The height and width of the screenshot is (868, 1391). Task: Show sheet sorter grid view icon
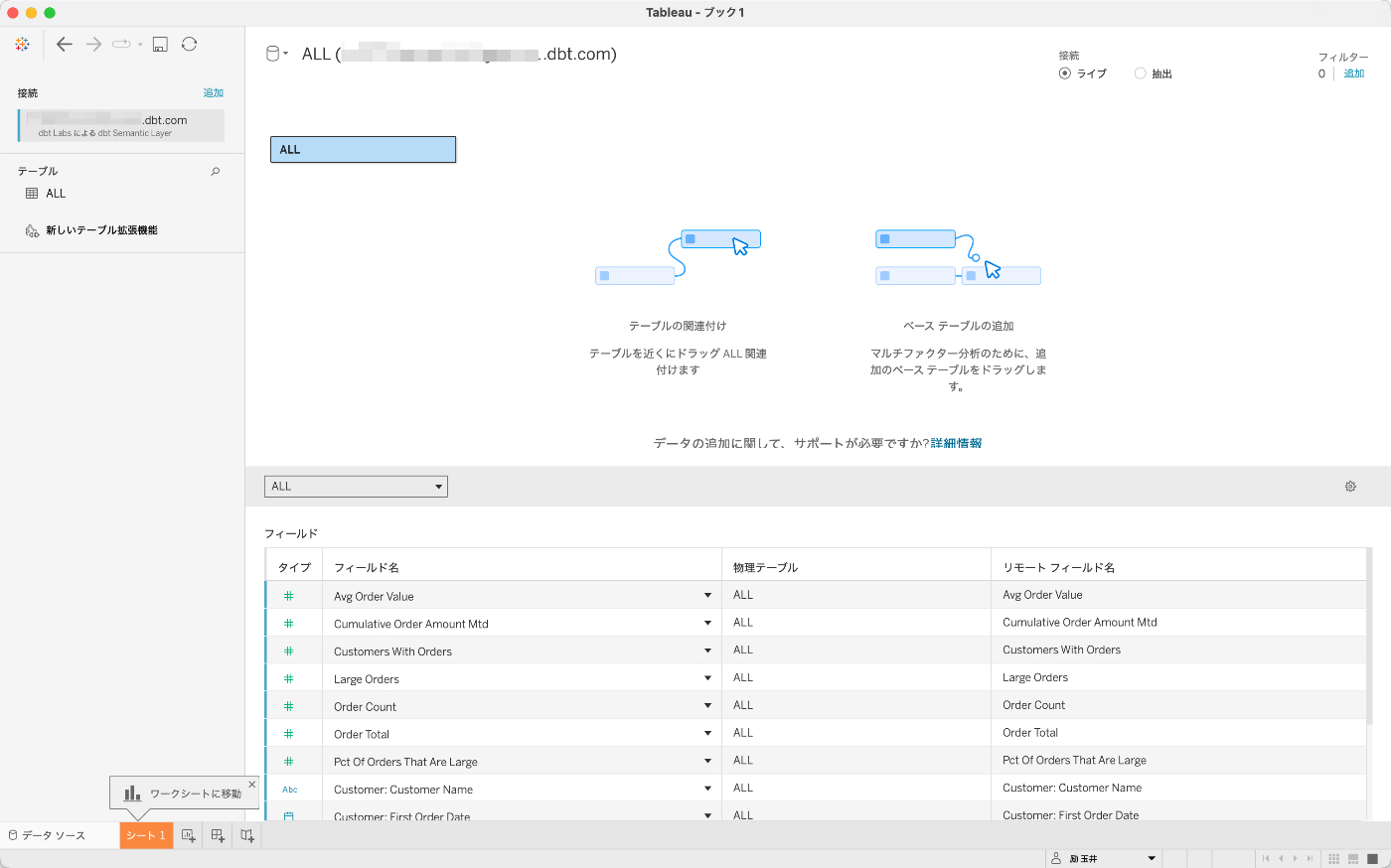tap(1334, 858)
